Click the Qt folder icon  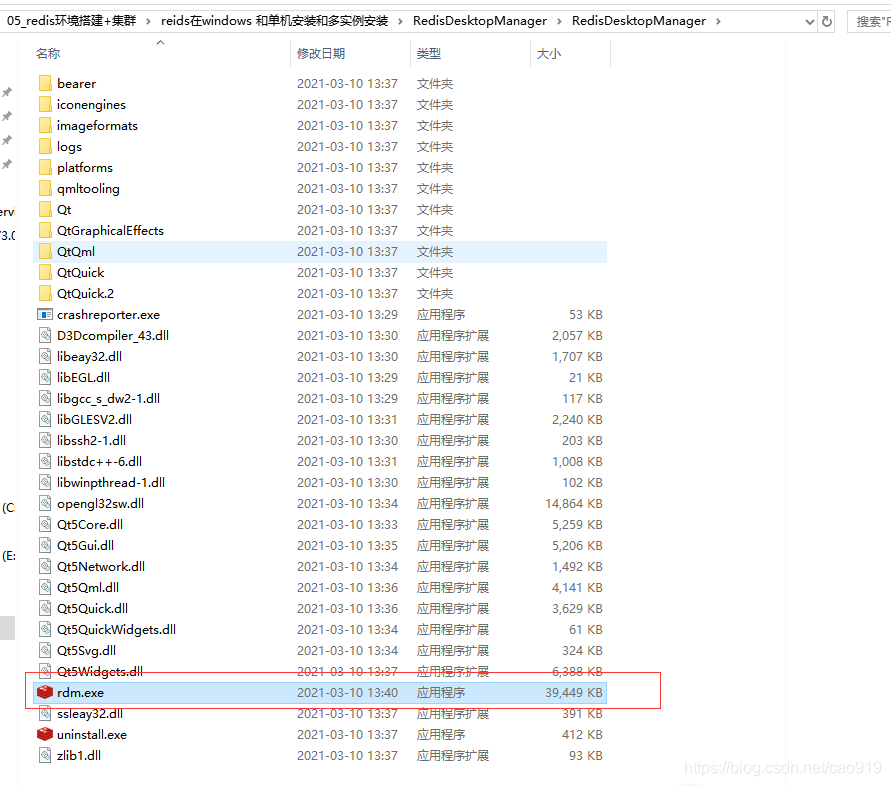pos(45,210)
